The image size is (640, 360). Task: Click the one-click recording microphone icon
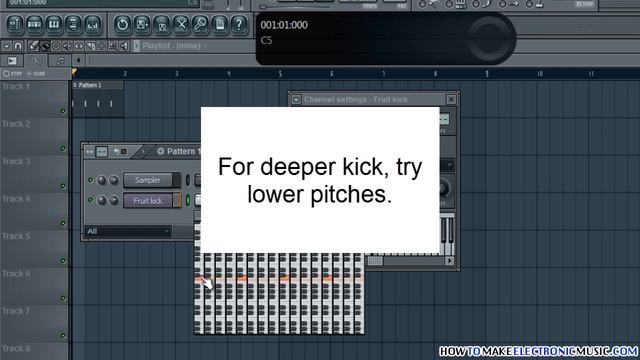(x=200, y=24)
